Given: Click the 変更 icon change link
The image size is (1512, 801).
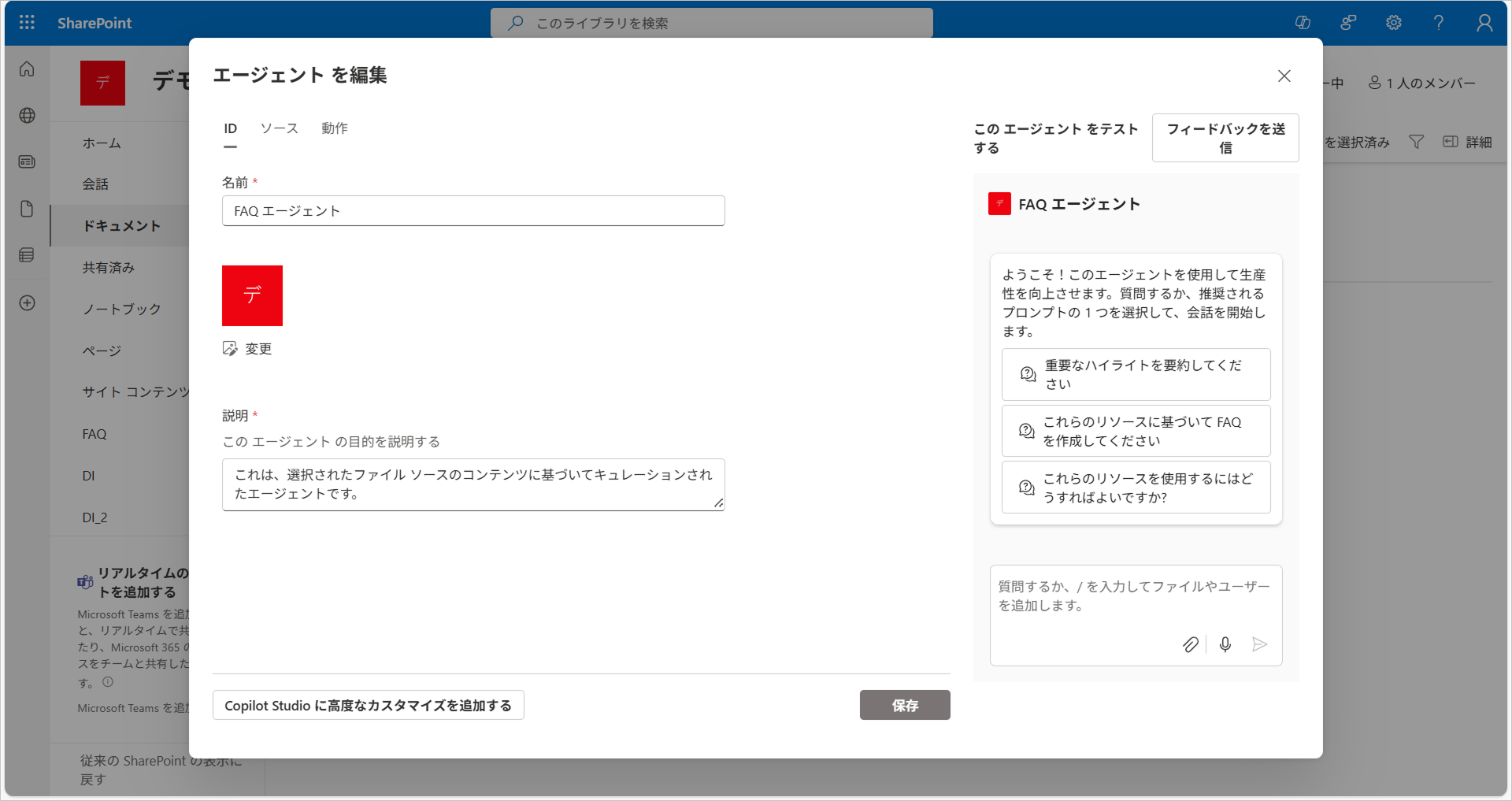Looking at the screenshot, I should tap(247, 349).
